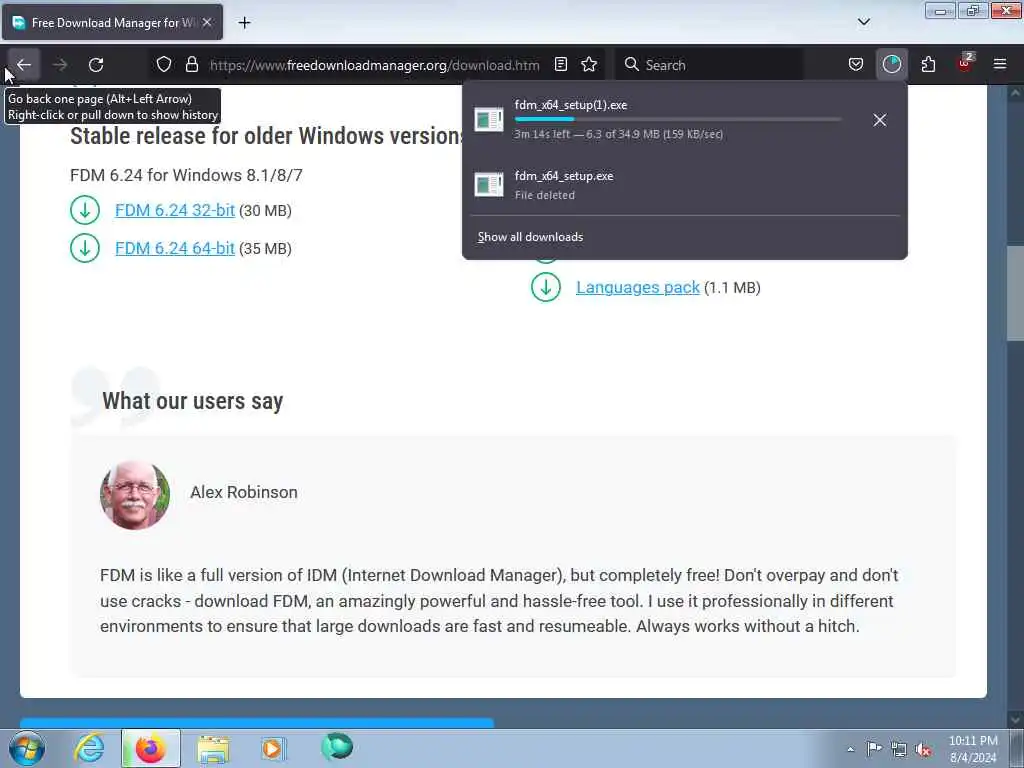Open network tray icon
Image resolution: width=1024 pixels, height=768 pixels.
pyautogui.click(x=899, y=749)
